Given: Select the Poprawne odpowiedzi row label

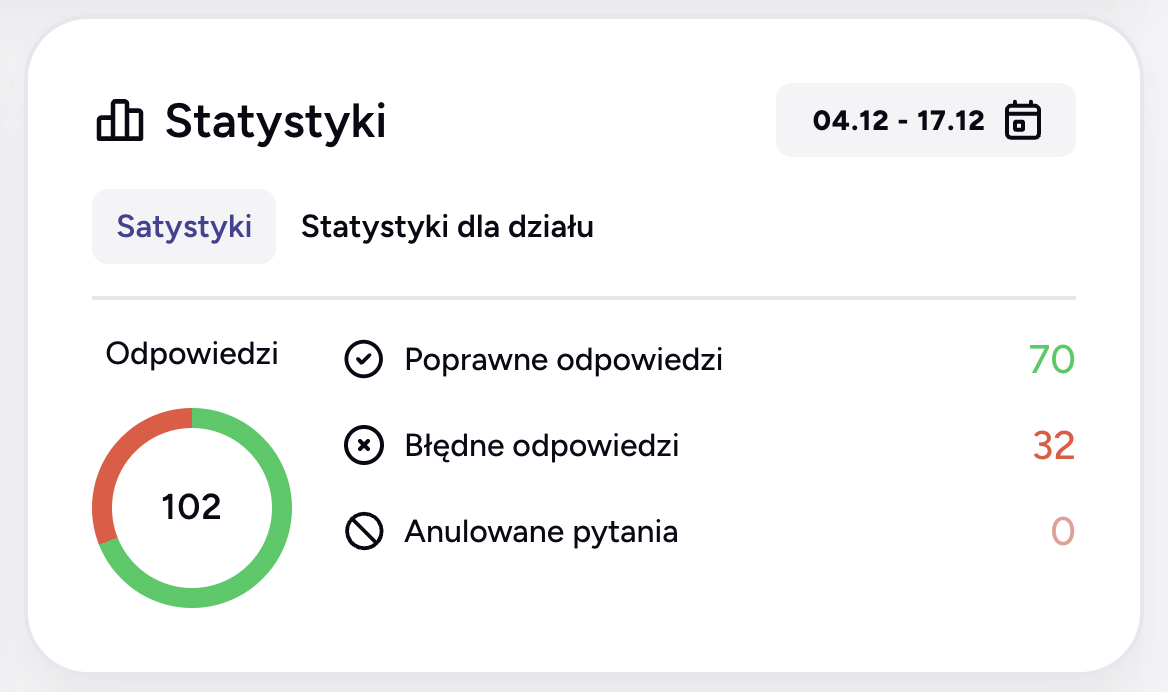Looking at the screenshot, I should click(x=563, y=359).
